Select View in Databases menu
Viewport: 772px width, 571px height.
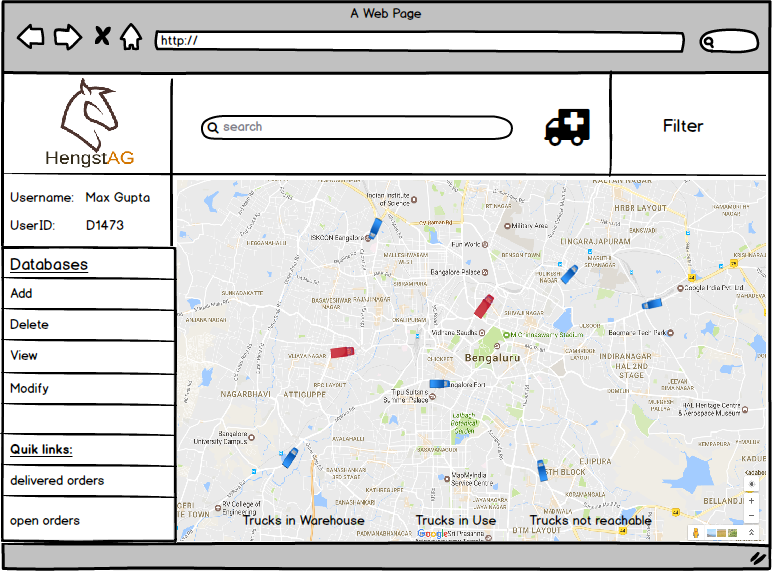(89, 356)
